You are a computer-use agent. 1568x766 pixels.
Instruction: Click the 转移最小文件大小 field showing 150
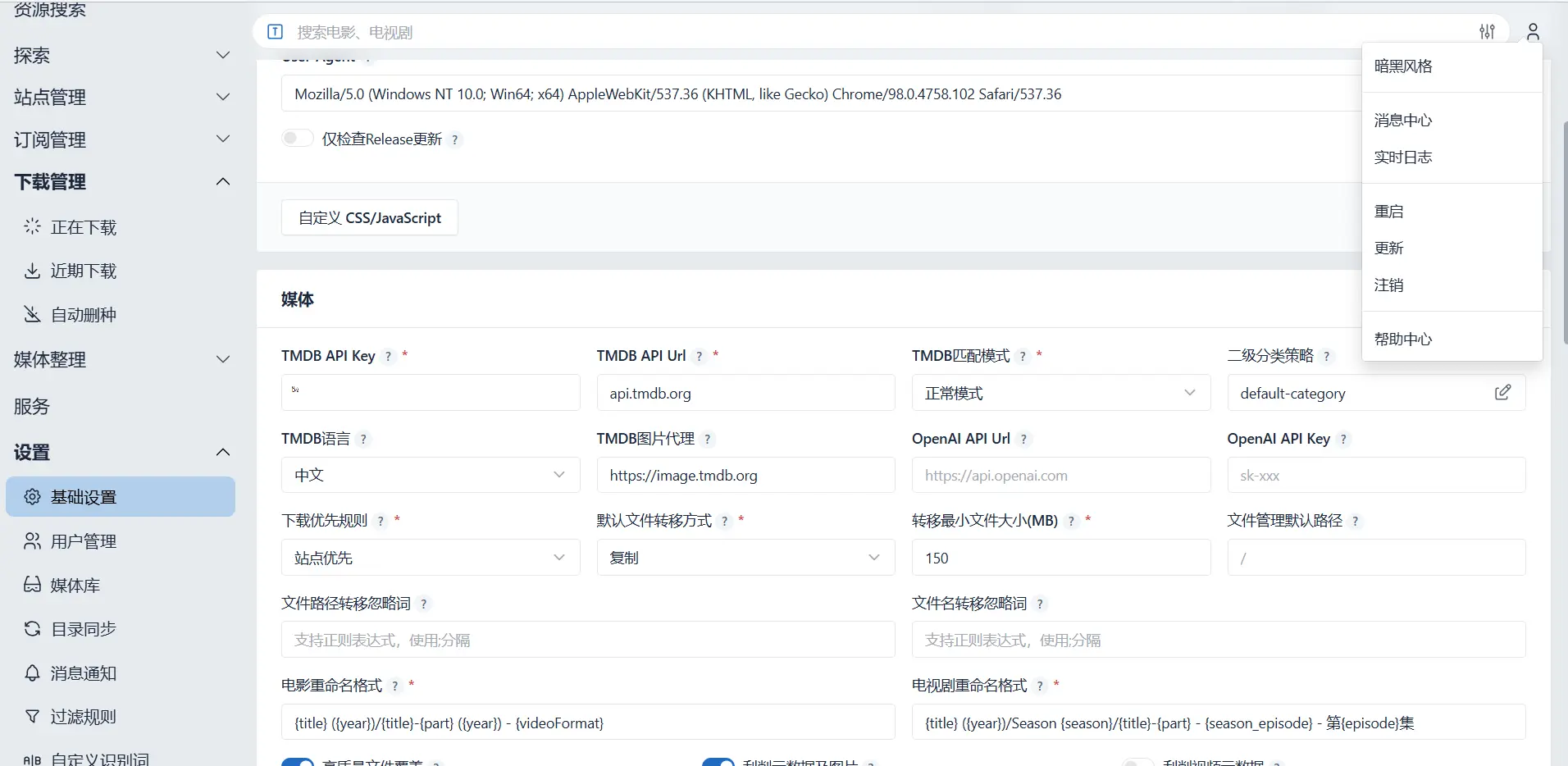[x=1061, y=558]
